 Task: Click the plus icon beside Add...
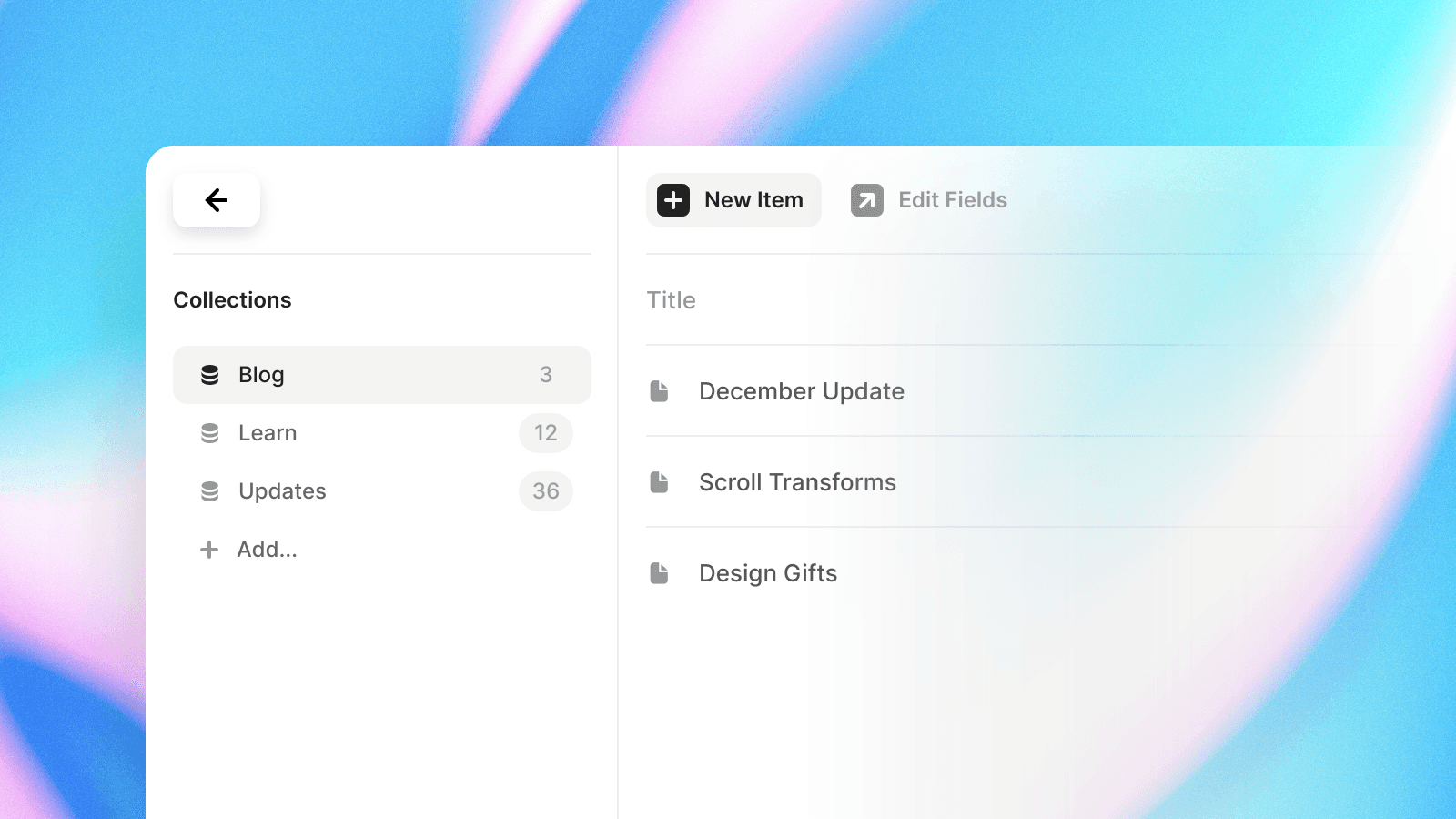(x=209, y=550)
